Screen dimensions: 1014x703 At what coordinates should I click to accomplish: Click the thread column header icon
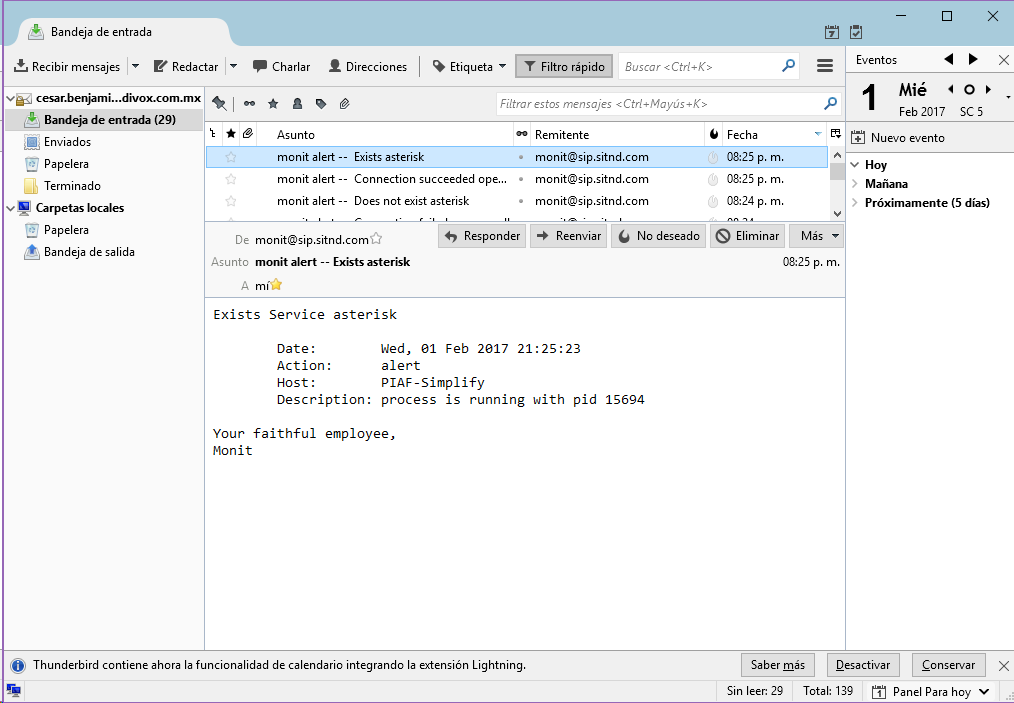click(x=213, y=134)
